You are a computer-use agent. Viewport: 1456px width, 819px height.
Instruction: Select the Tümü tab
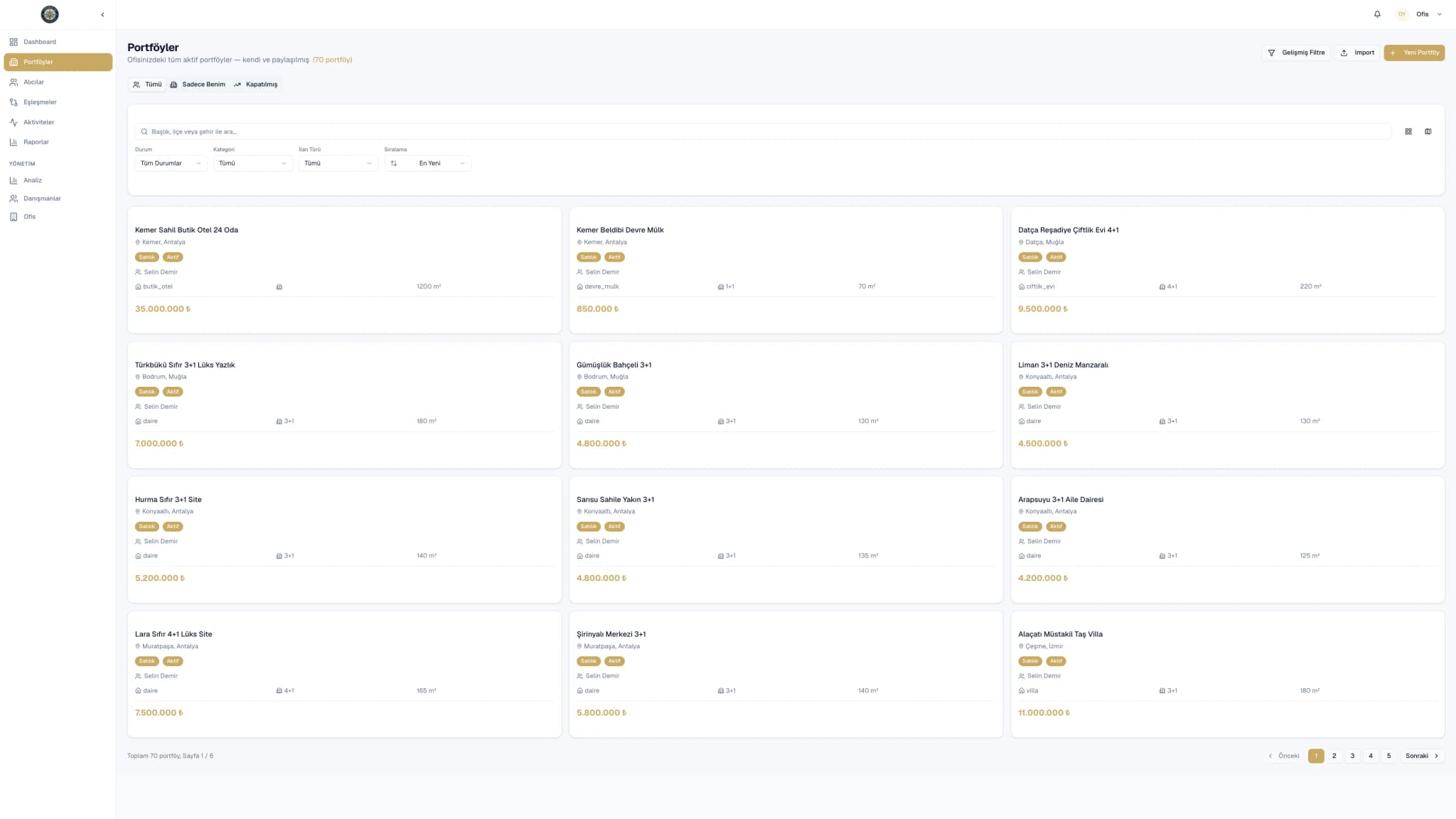pos(147,85)
